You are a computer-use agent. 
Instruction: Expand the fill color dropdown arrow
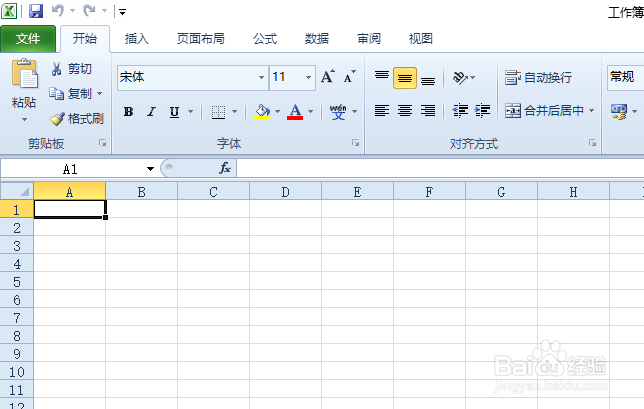278,112
